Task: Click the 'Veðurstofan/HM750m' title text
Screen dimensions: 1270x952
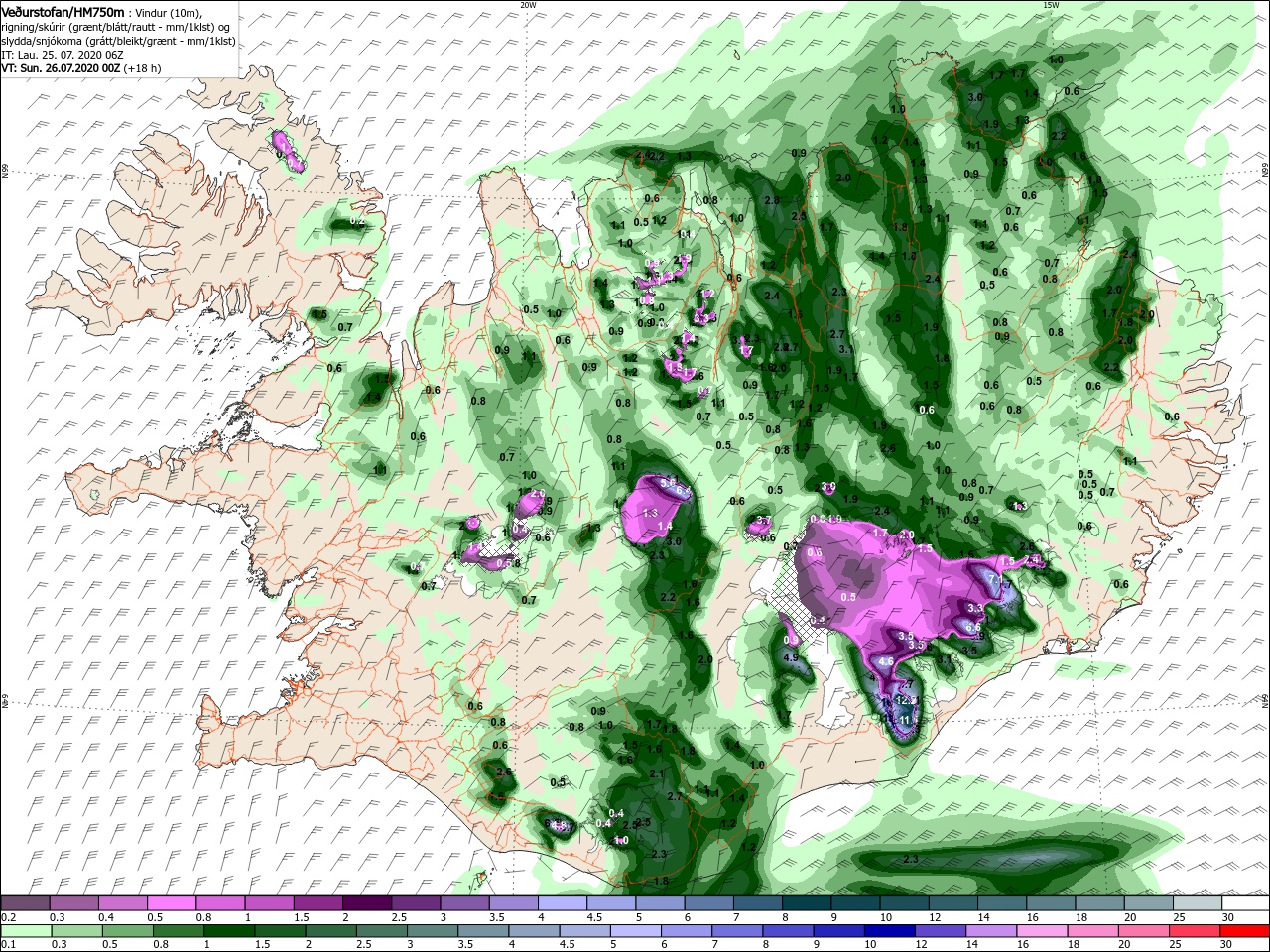Action: [x=62, y=11]
